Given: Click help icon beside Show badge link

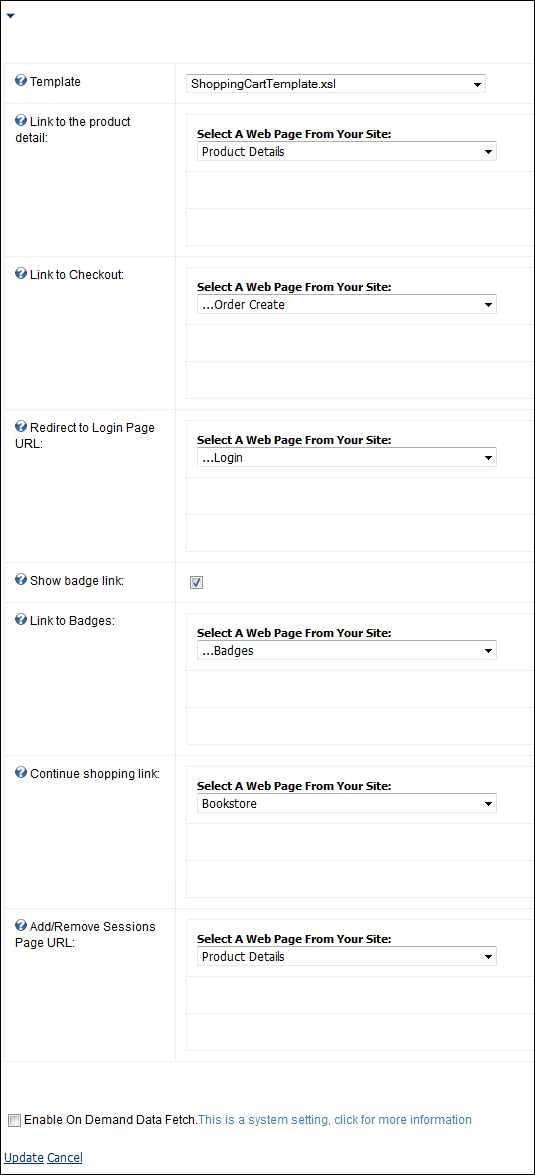Looking at the screenshot, I should tap(21, 579).
